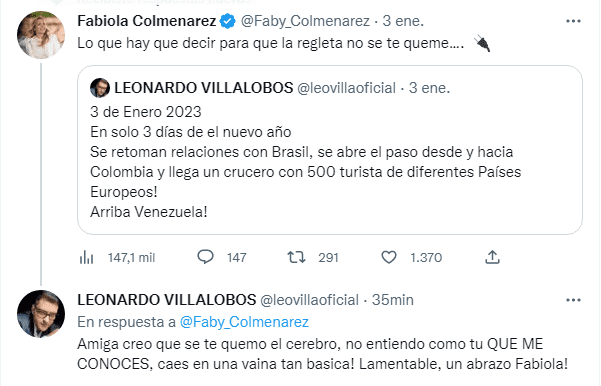Image resolution: width=601 pixels, height=386 pixels.
Task: Open the @Faby_Colmenarez handle in header
Action: [305, 21]
